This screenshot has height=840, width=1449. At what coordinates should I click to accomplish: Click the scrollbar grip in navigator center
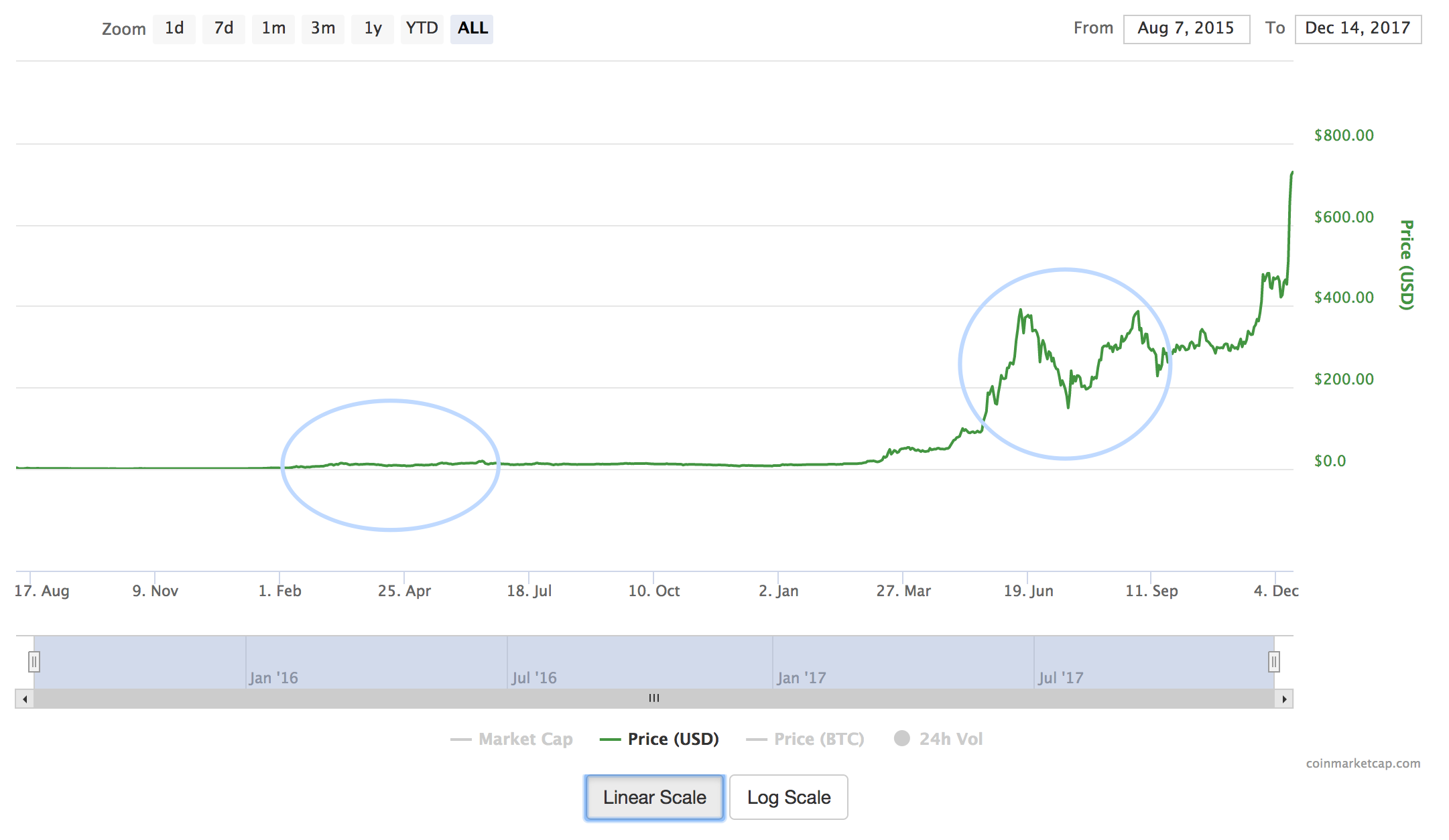(654, 699)
